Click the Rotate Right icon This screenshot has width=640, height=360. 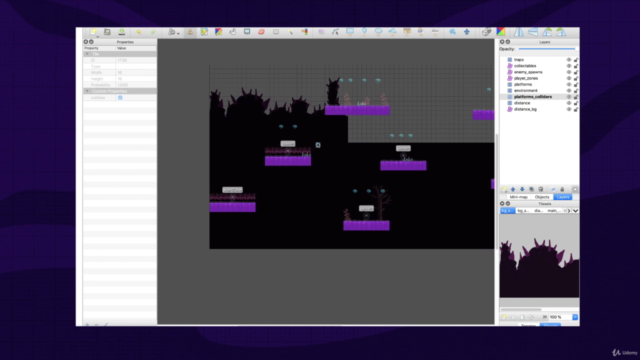pos(562,32)
